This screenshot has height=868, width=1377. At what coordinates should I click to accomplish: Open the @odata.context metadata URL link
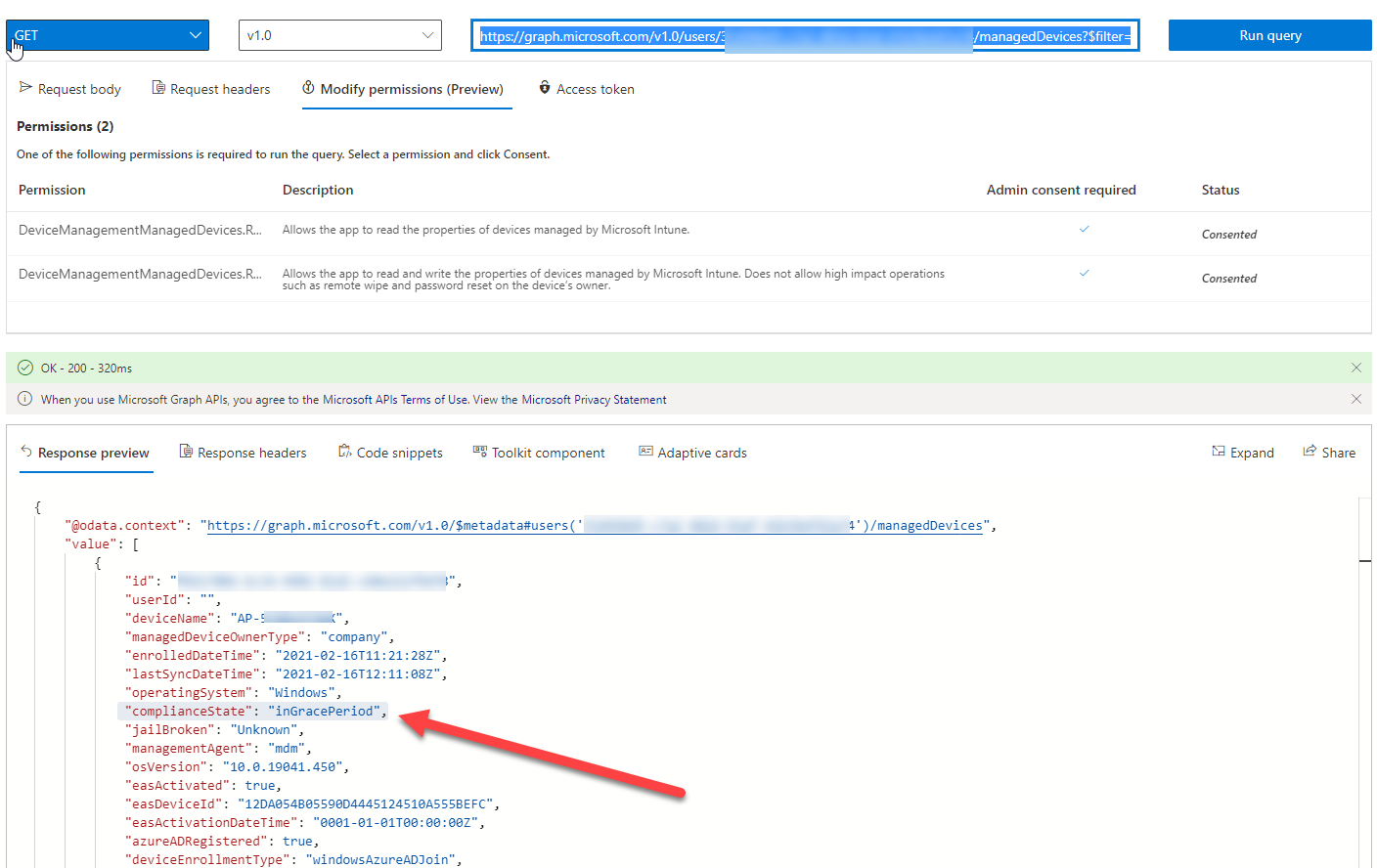click(595, 526)
